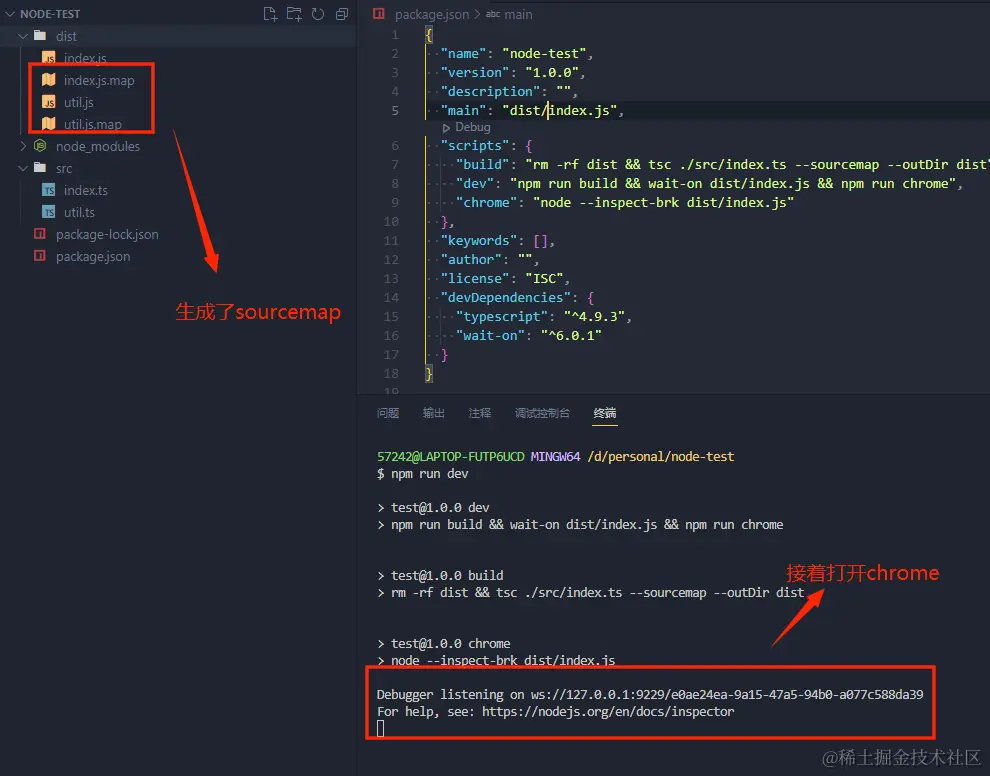Open index.js.map file
The image size is (990, 776).
[99, 80]
